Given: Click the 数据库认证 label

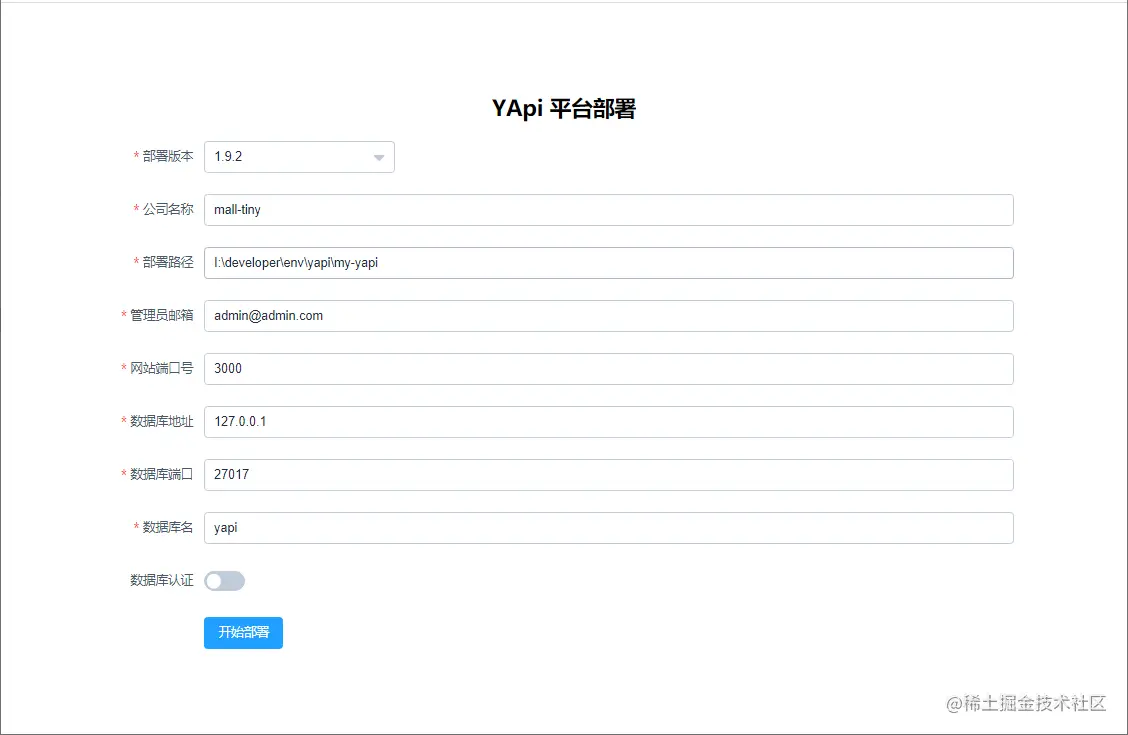Looking at the screenshot, I should [x=161, y=580].
